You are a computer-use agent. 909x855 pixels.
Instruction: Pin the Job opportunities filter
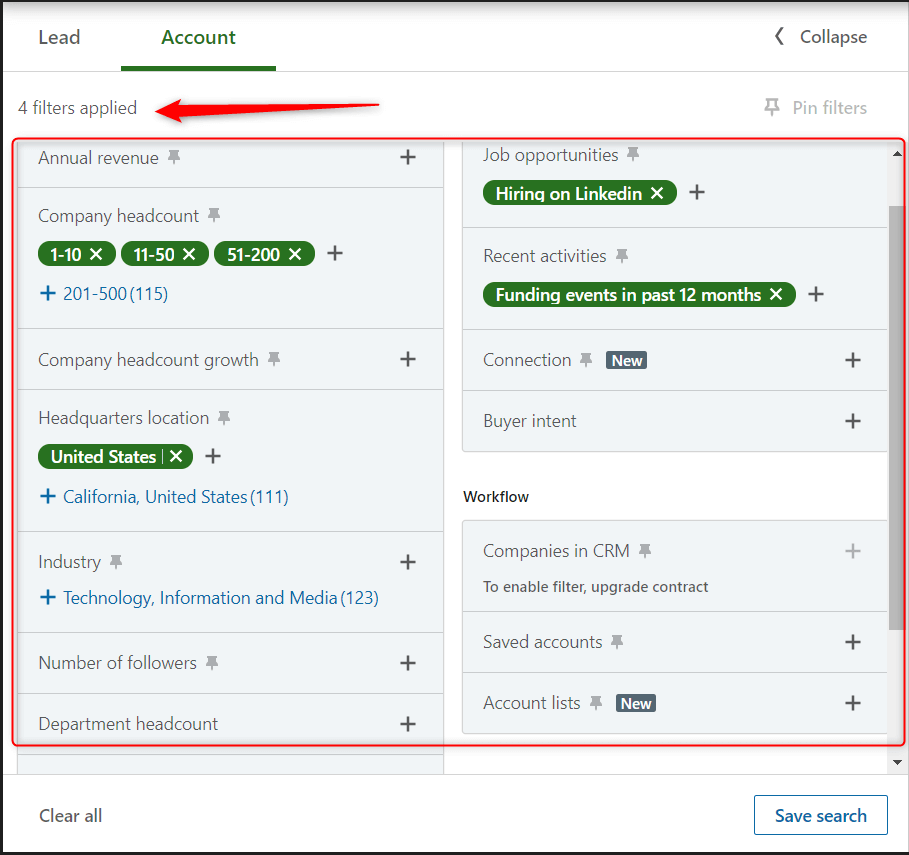coord(633,154)
